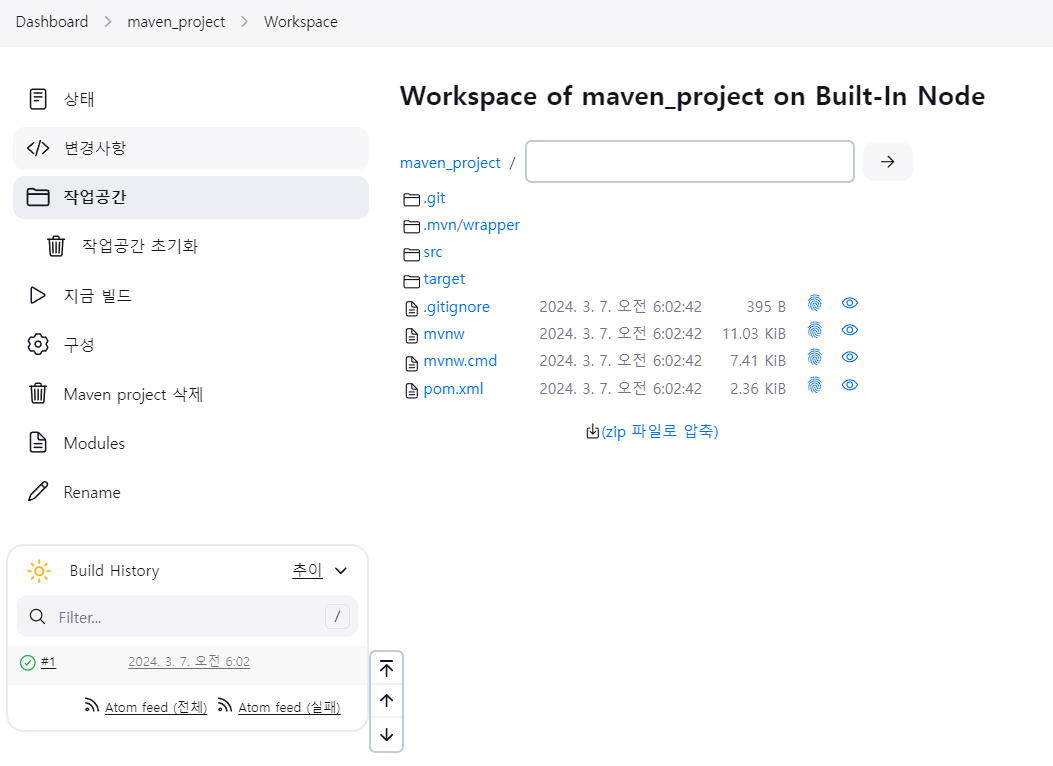Click the 변경사항 code brackets icon
This screenshot has width=1053, height=766.
click(38, 148)
